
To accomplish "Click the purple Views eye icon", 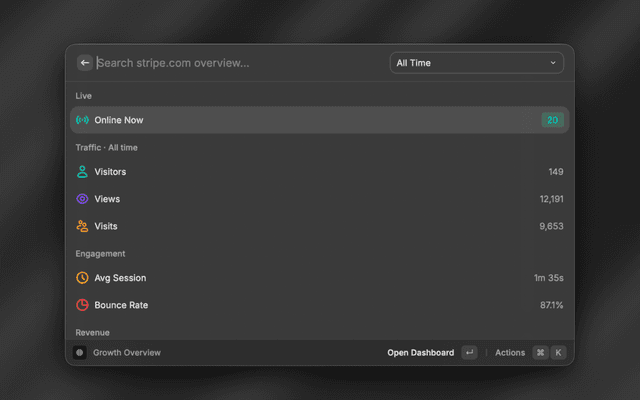I will point(82,199).
